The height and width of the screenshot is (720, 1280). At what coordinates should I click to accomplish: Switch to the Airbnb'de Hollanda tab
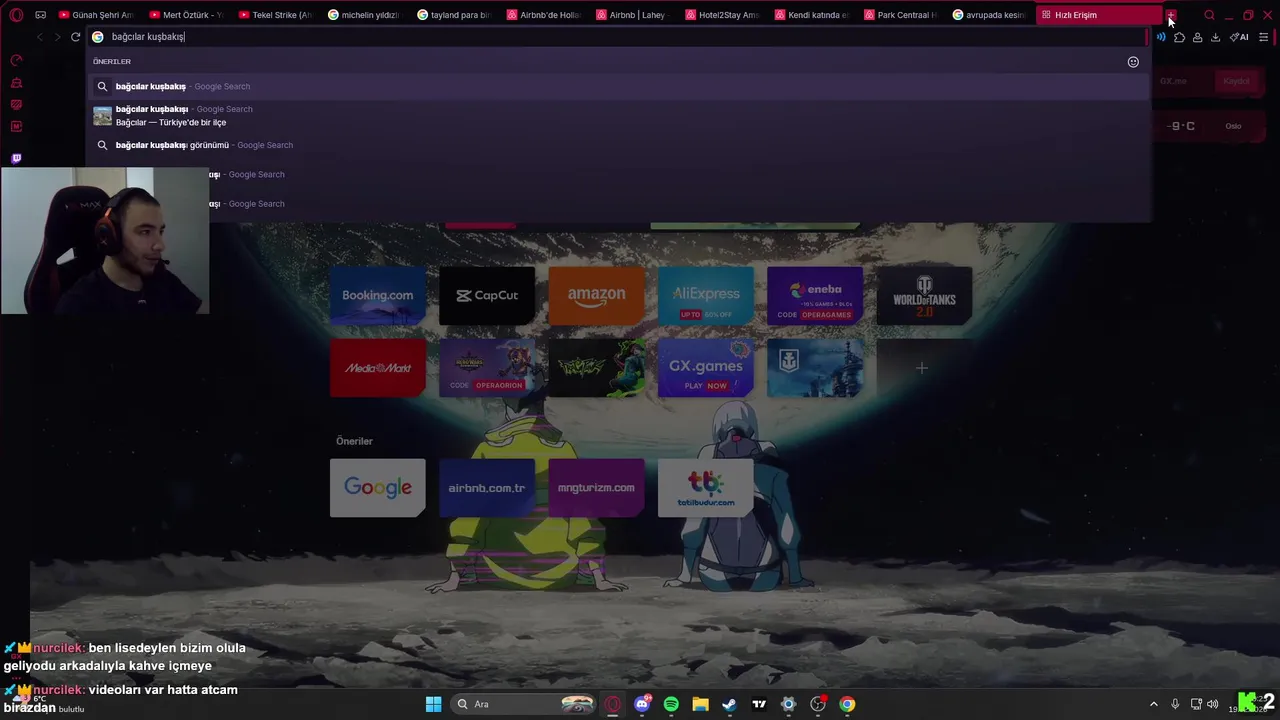[545, 15]
